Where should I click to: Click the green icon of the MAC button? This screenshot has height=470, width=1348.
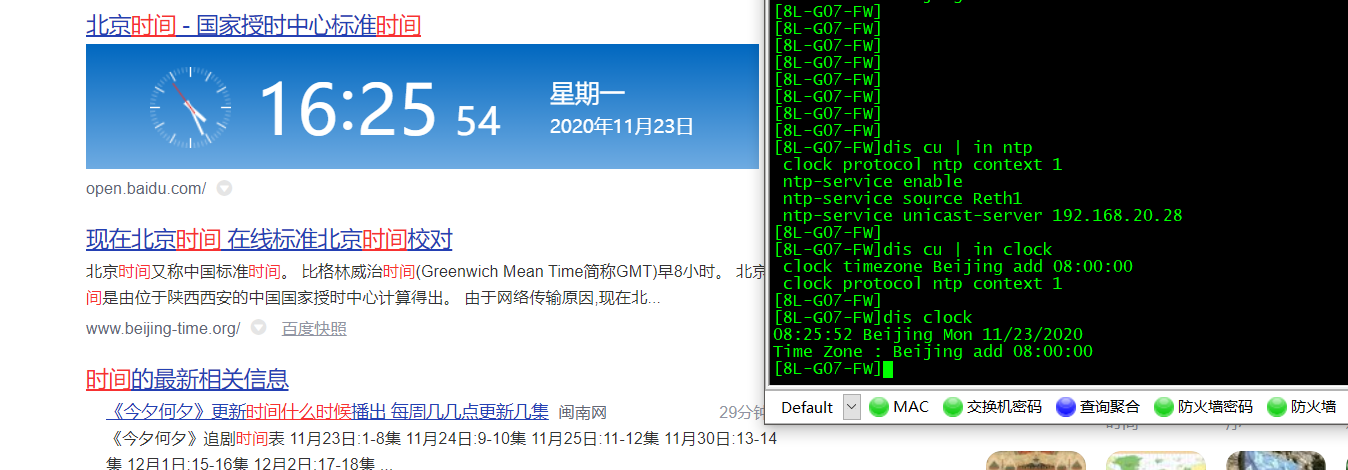pos(879,407)
